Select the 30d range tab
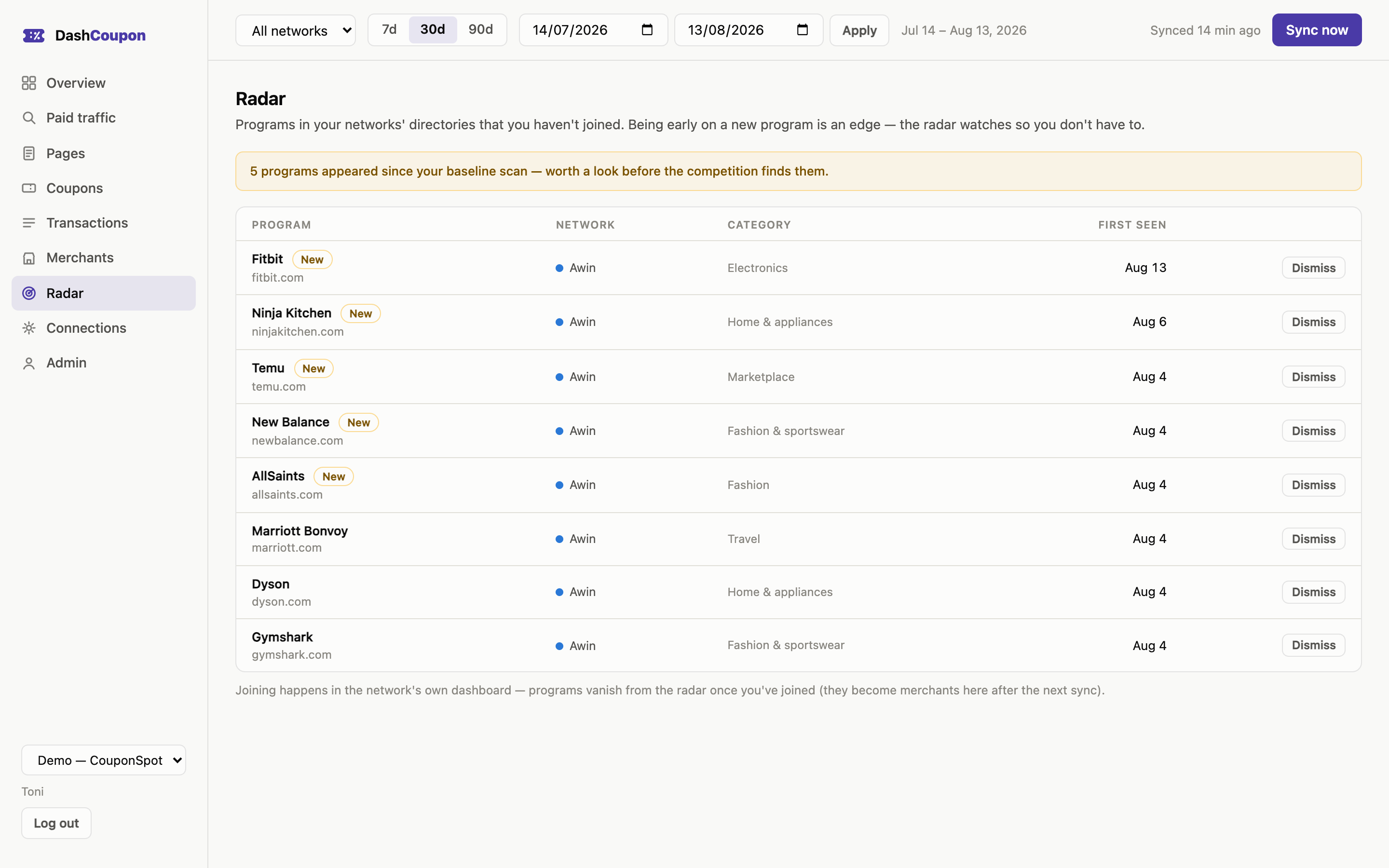The image size is (1389, 868). click(433, 29)
